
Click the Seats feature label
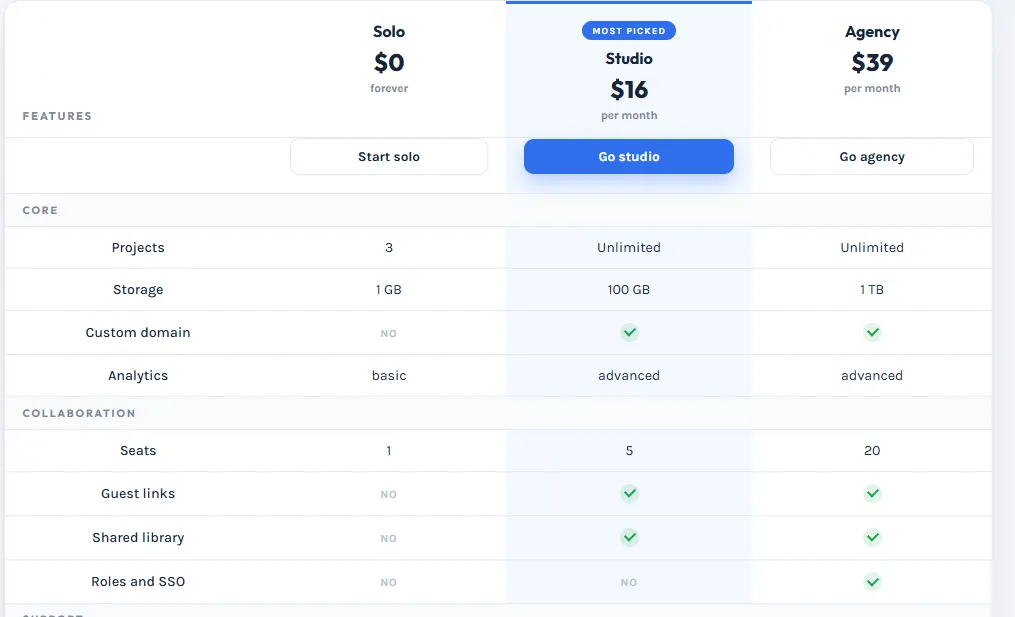point(138,451)
